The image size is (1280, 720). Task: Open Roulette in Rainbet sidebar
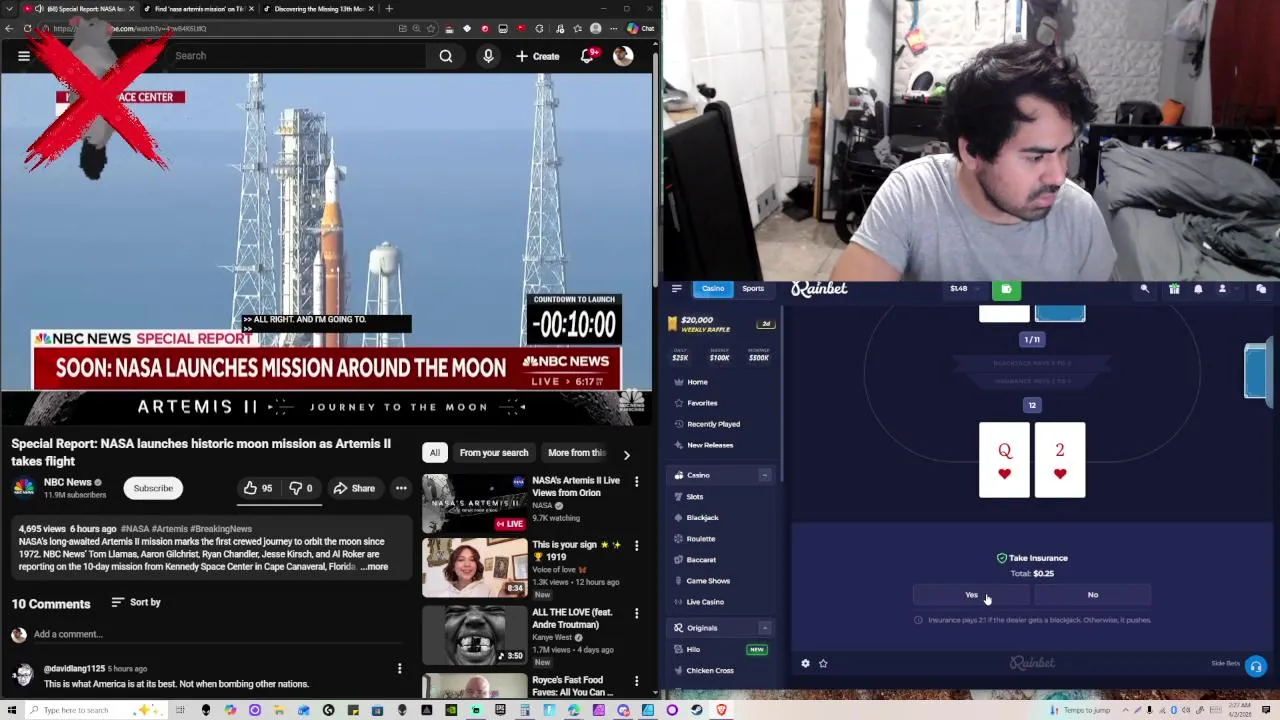click(x=701, y=539)
